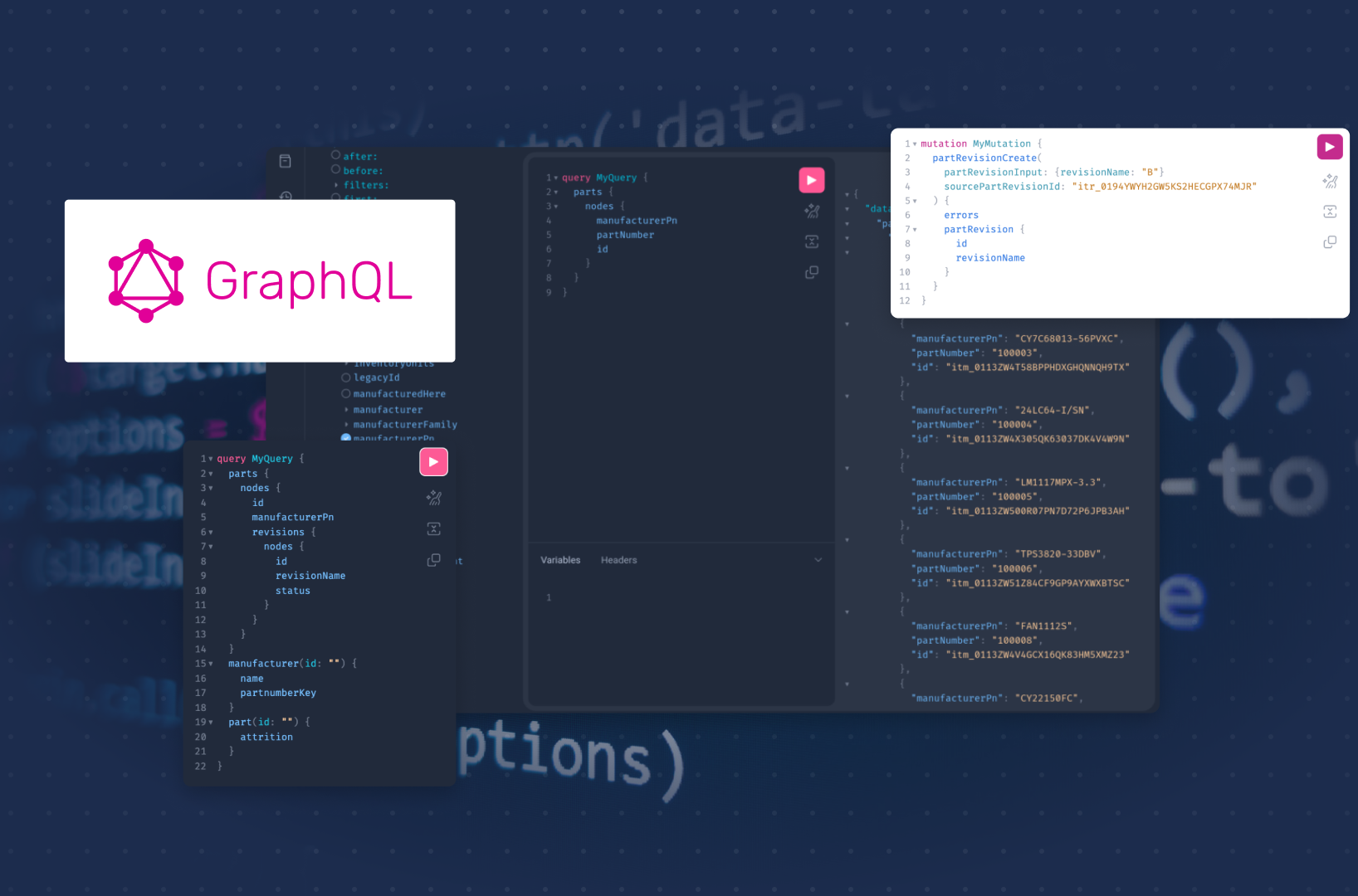Click 'status' field in the lower-left query
This screenshot has width=1358, height=896.
coord(293,591)
